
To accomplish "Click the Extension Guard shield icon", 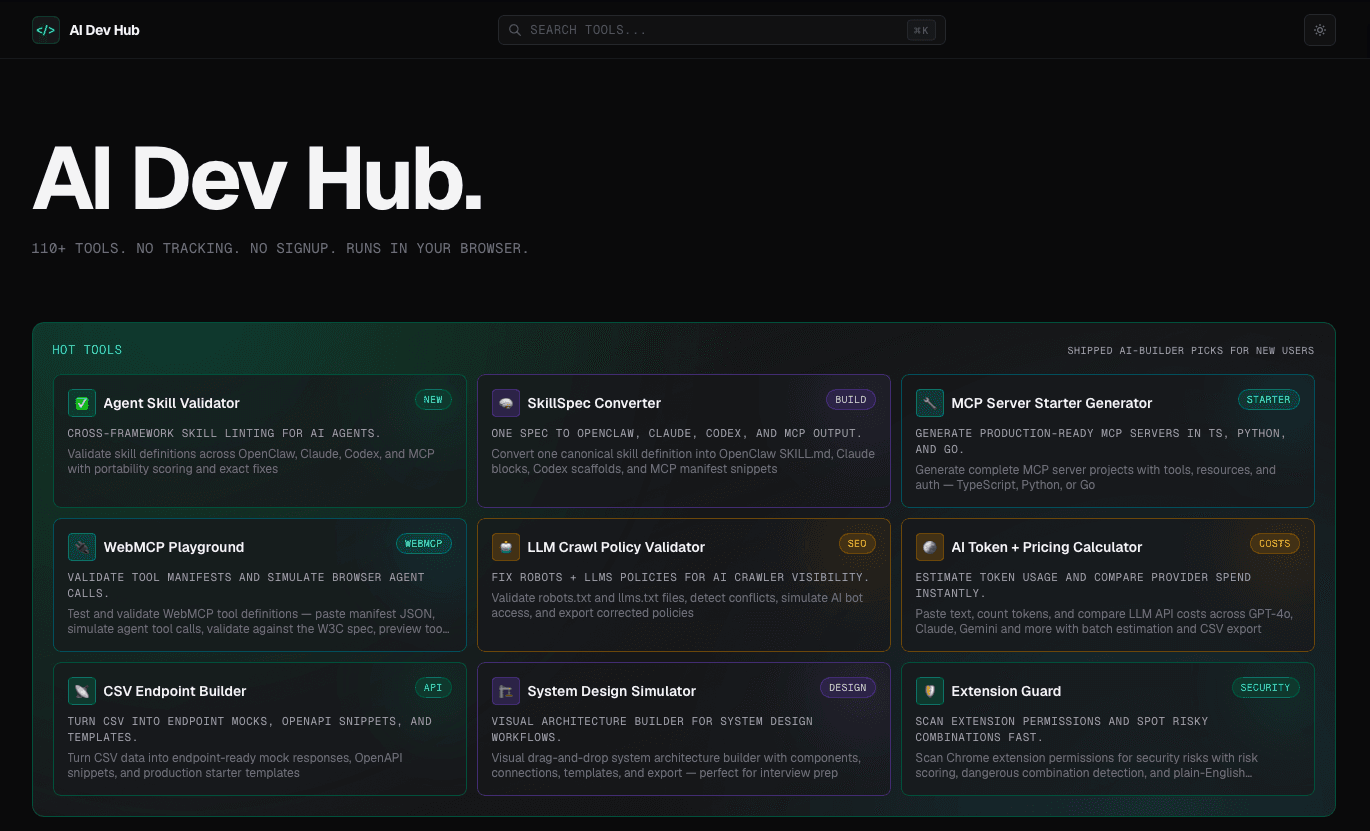I will (929, 691).
